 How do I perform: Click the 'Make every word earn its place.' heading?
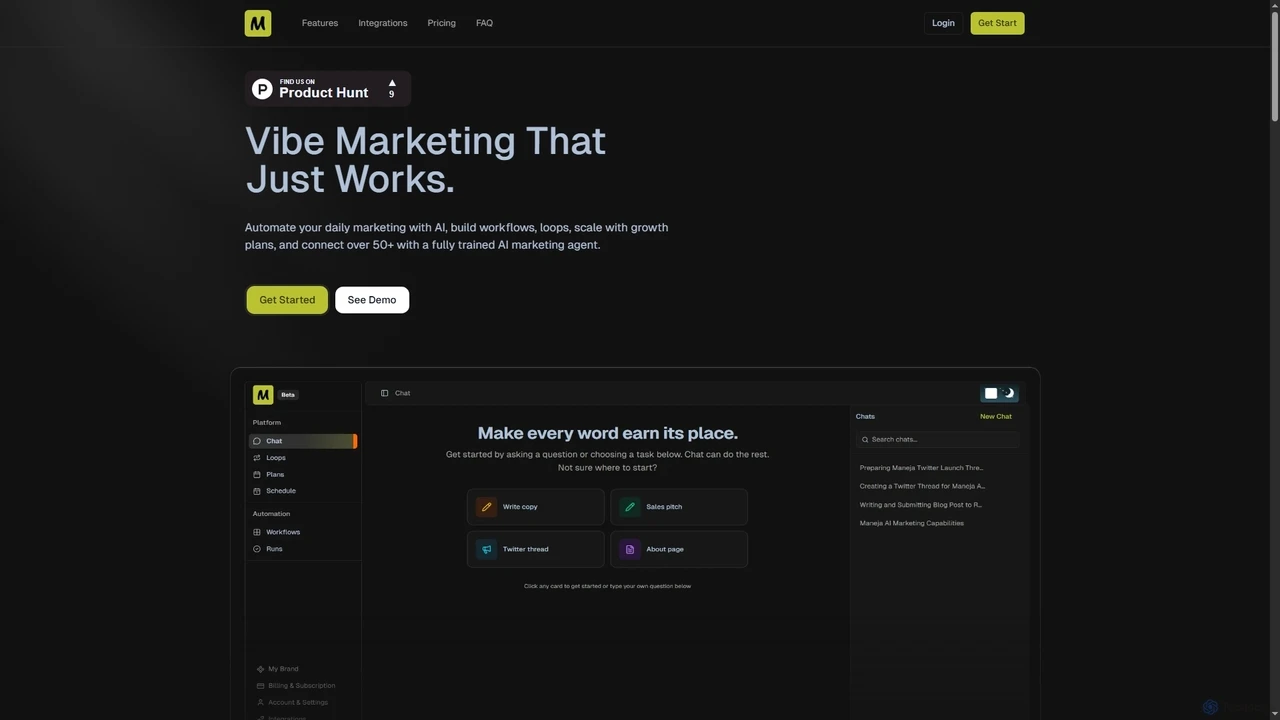608,433
